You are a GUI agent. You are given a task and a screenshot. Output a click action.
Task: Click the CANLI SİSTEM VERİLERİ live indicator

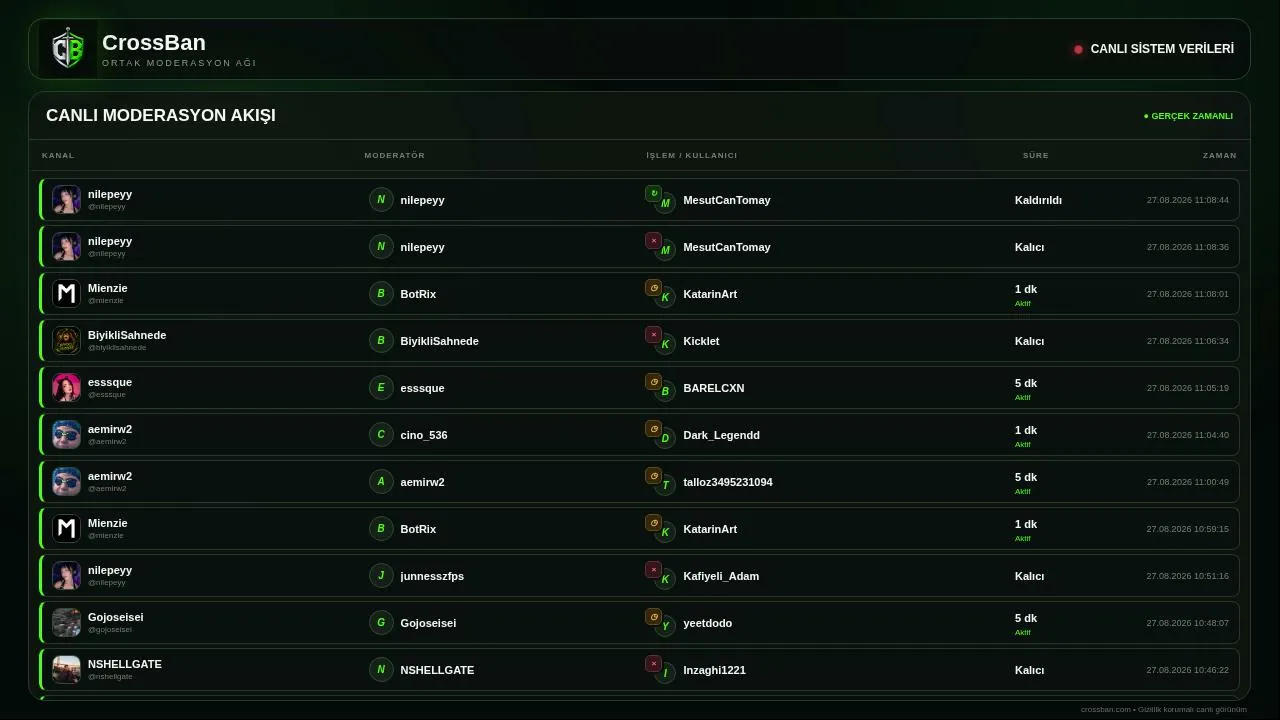coord(1154,49)
